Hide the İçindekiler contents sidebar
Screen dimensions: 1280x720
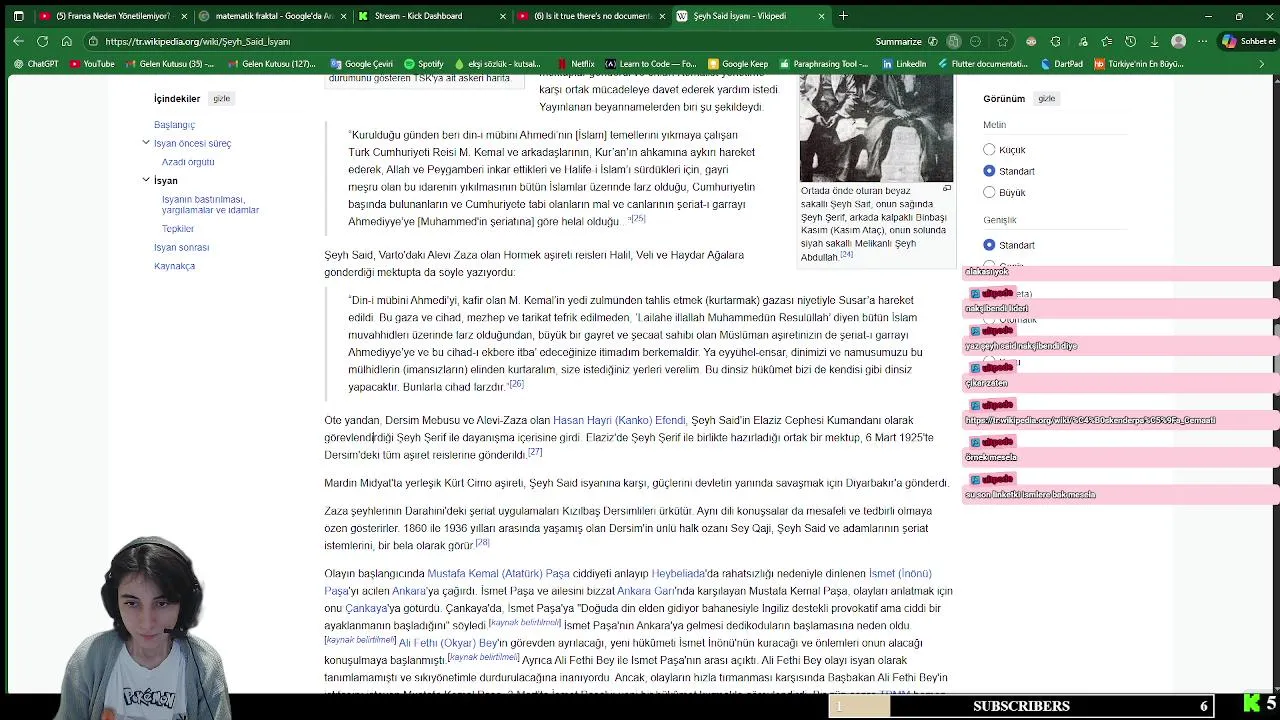221,98
